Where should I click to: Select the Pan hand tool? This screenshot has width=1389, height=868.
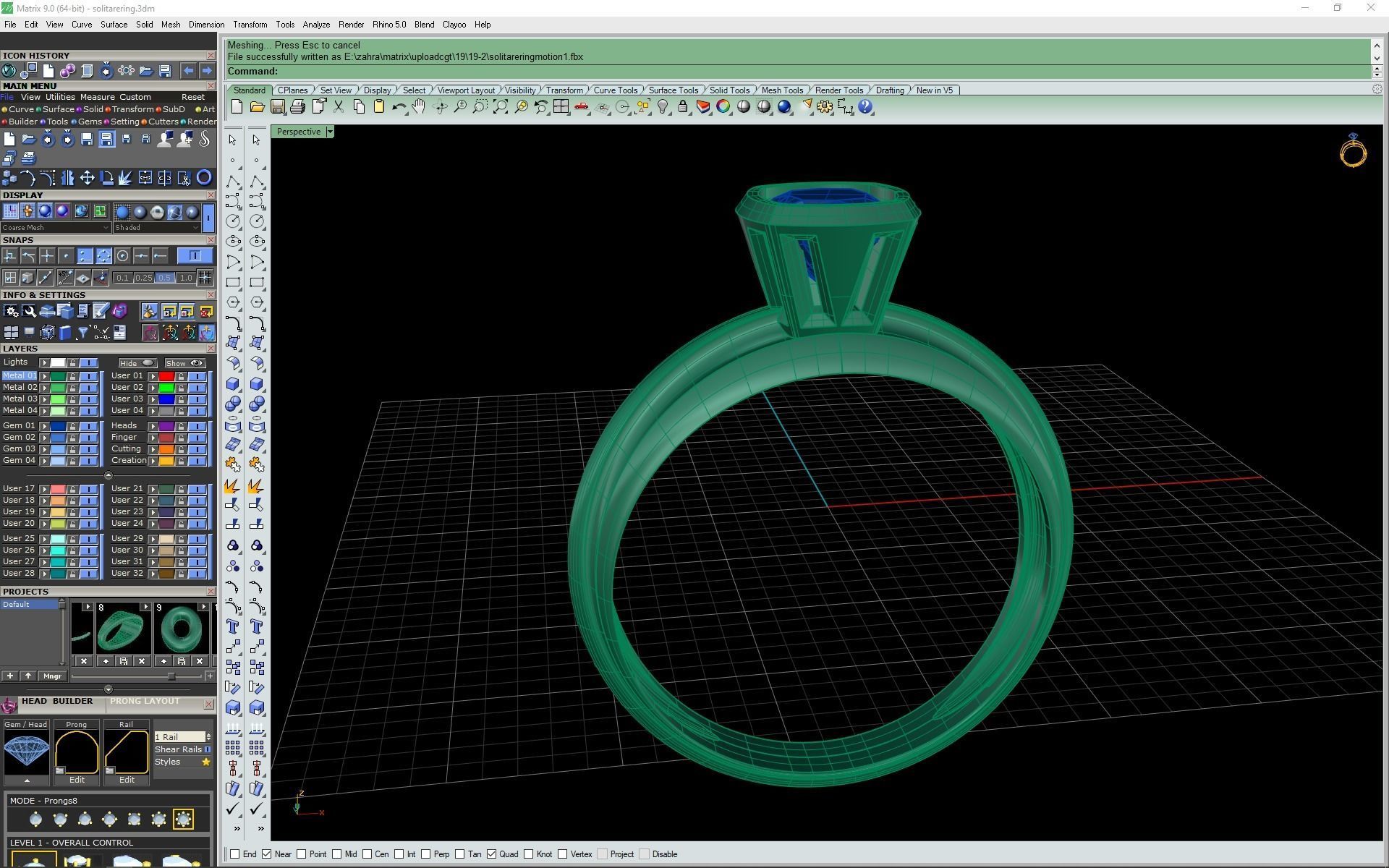[419, 107]
